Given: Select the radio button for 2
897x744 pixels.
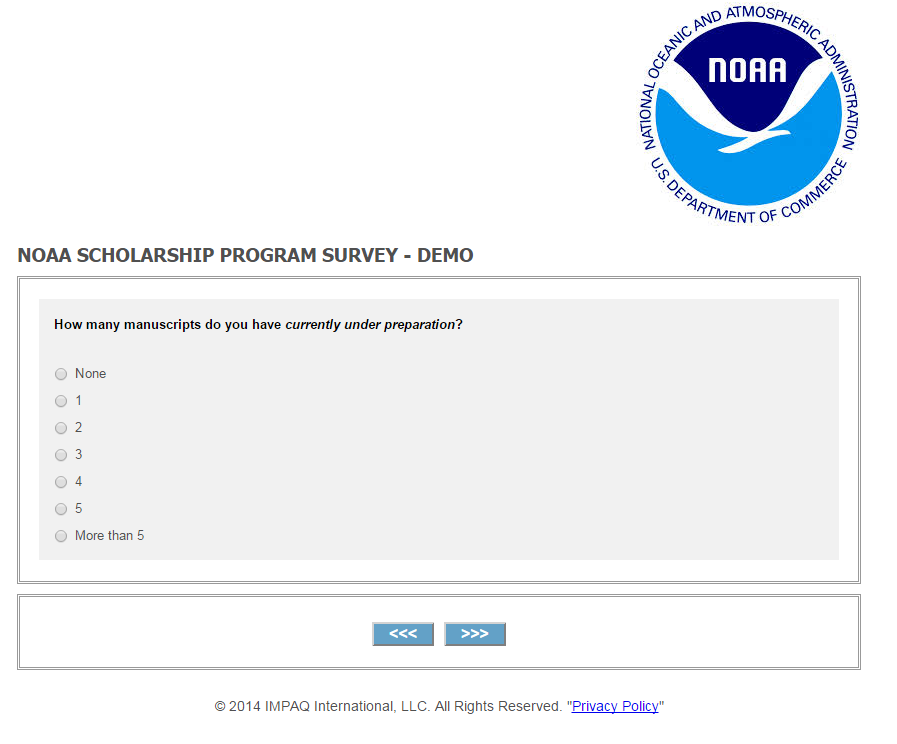Looking at the screenshot, I should (61, 428).
